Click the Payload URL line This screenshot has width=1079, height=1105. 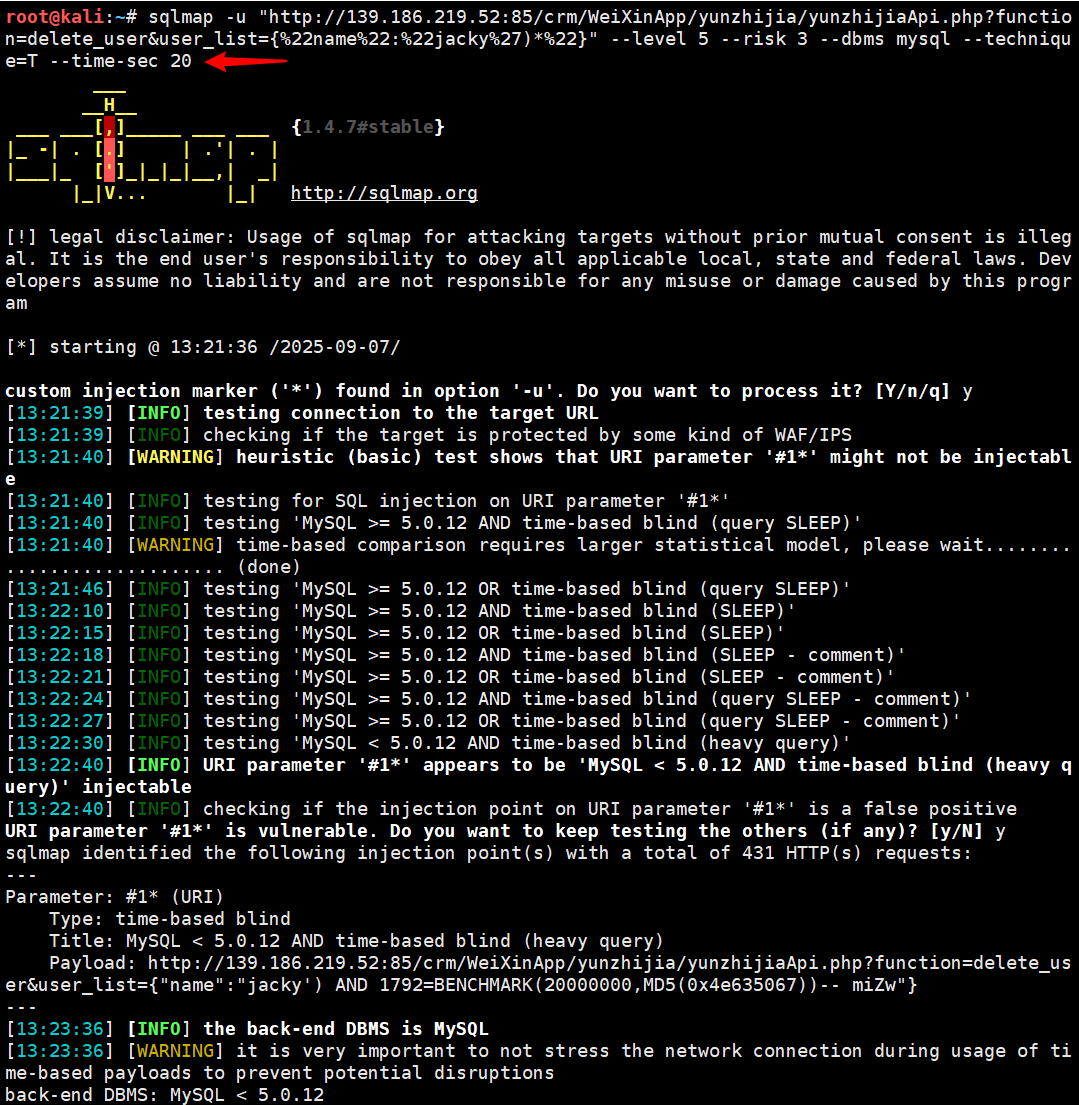[539, 974]
